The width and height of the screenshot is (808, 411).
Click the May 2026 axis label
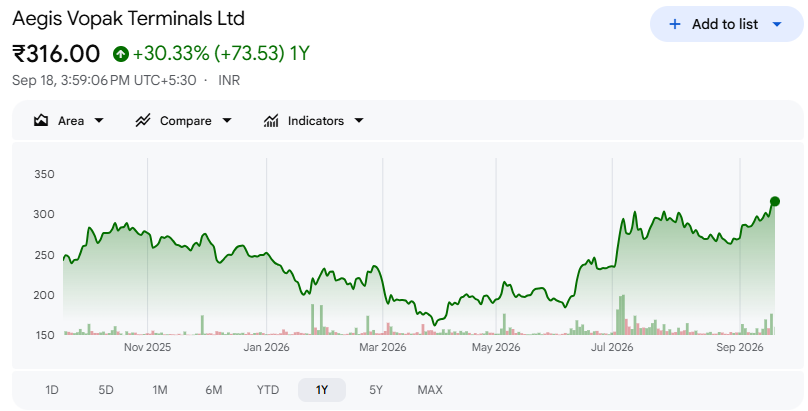[496, 347]
